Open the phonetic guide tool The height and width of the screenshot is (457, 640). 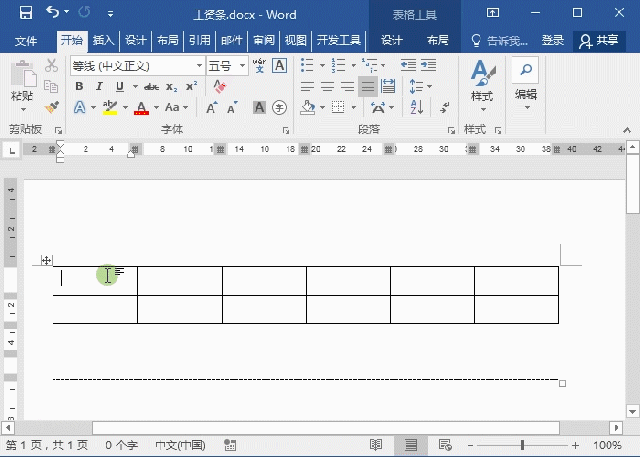pos(259,65)
